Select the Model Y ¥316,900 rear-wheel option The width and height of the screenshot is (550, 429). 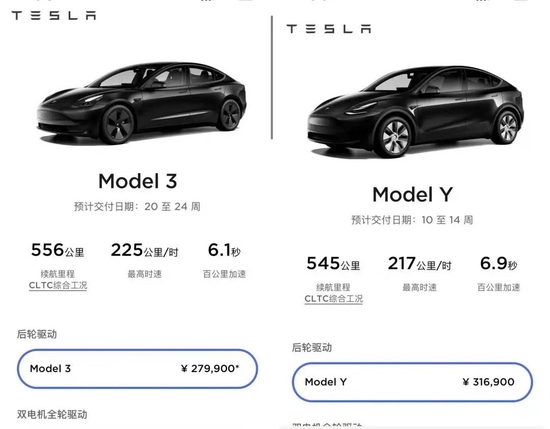click(412, 382)
